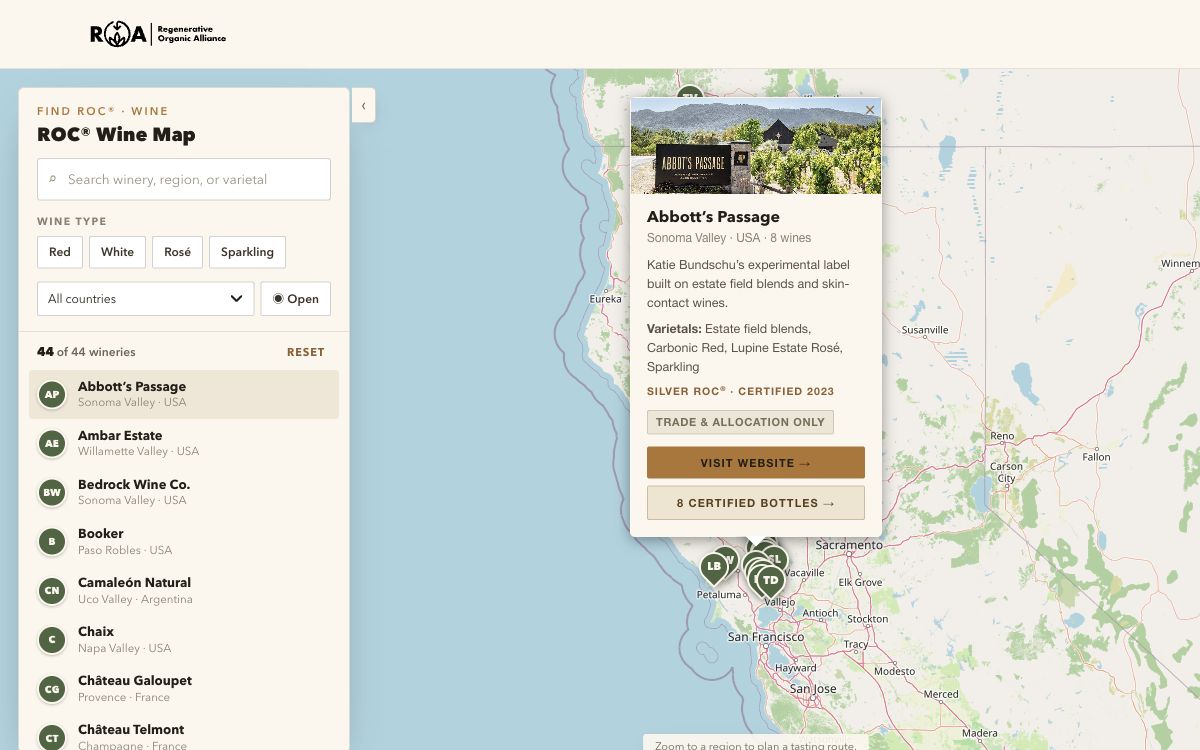Screen dimensions: 1200x750
Task: Click the CN badge icon
Action: (52, 590)
